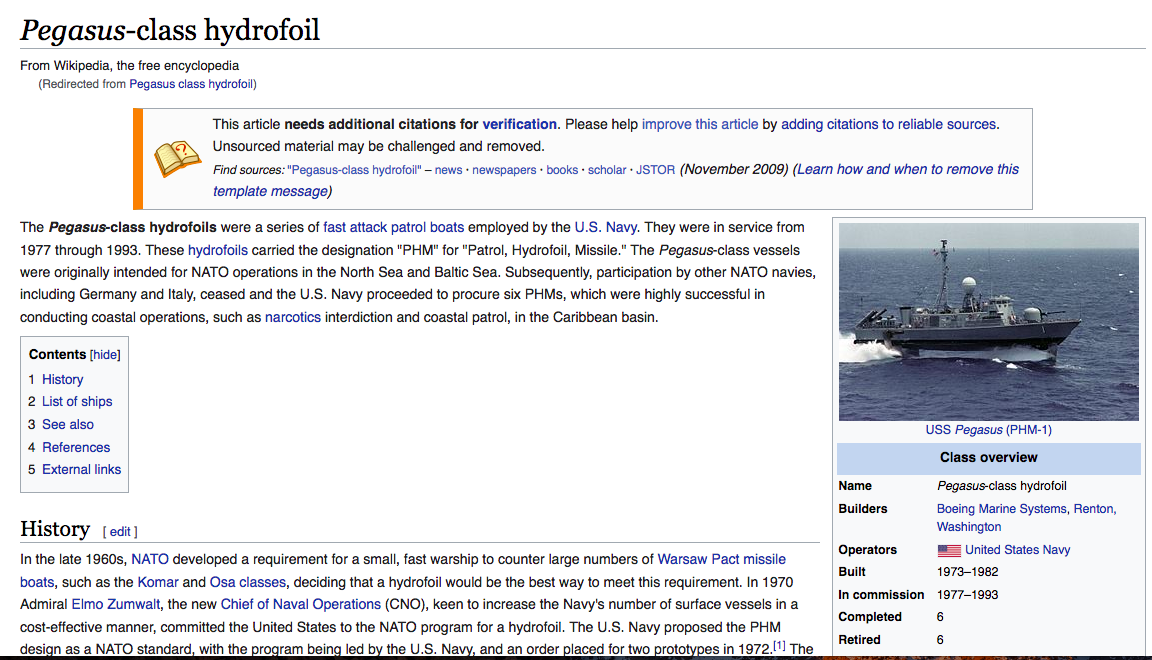The image size is (1152, 660).
Task: Click the narcotics link
Action: pyautogui.click(x=292, y=318)
